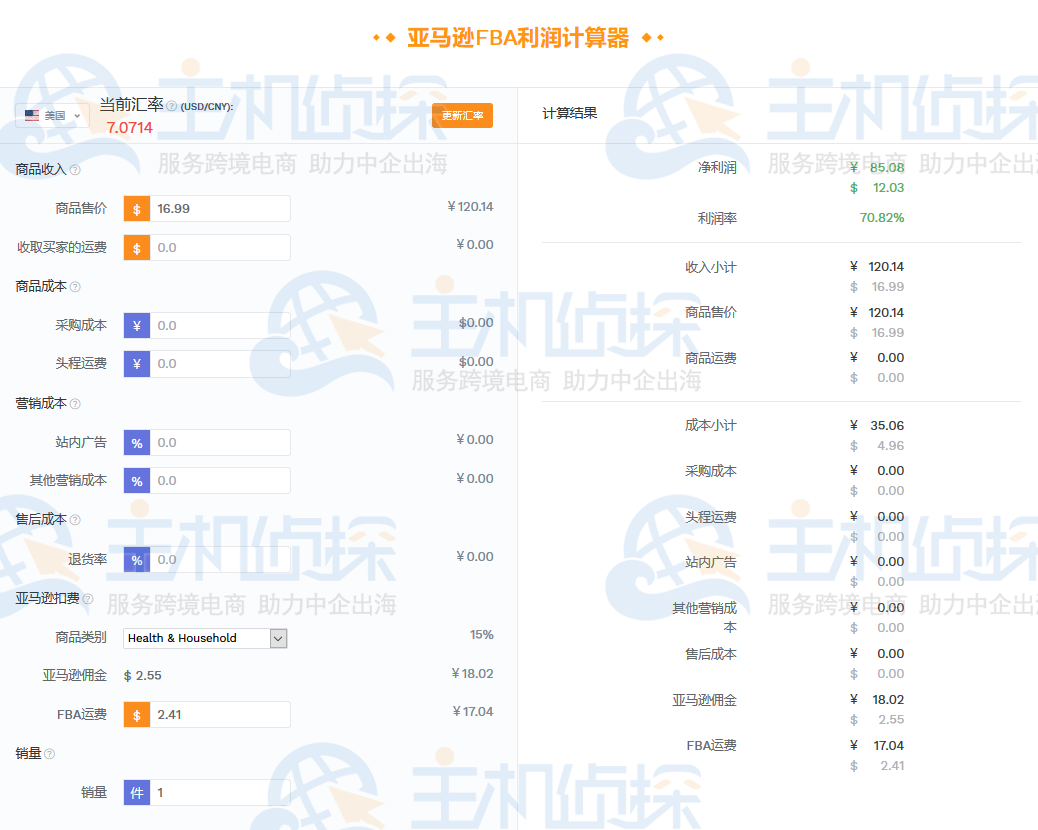Select the 商品售价 price input field
Screen dimensions: 1038x830
[220, 208]
